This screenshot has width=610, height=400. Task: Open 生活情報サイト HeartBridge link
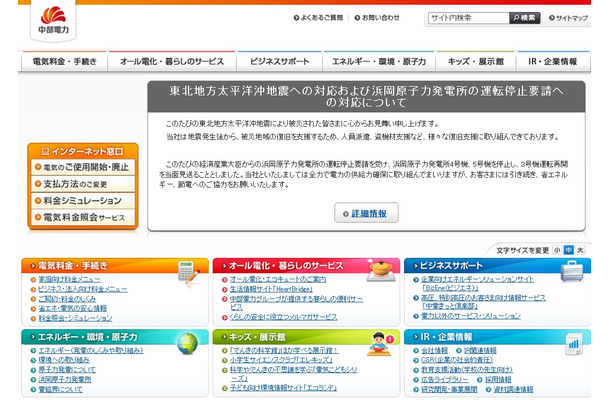coord(271,289)
